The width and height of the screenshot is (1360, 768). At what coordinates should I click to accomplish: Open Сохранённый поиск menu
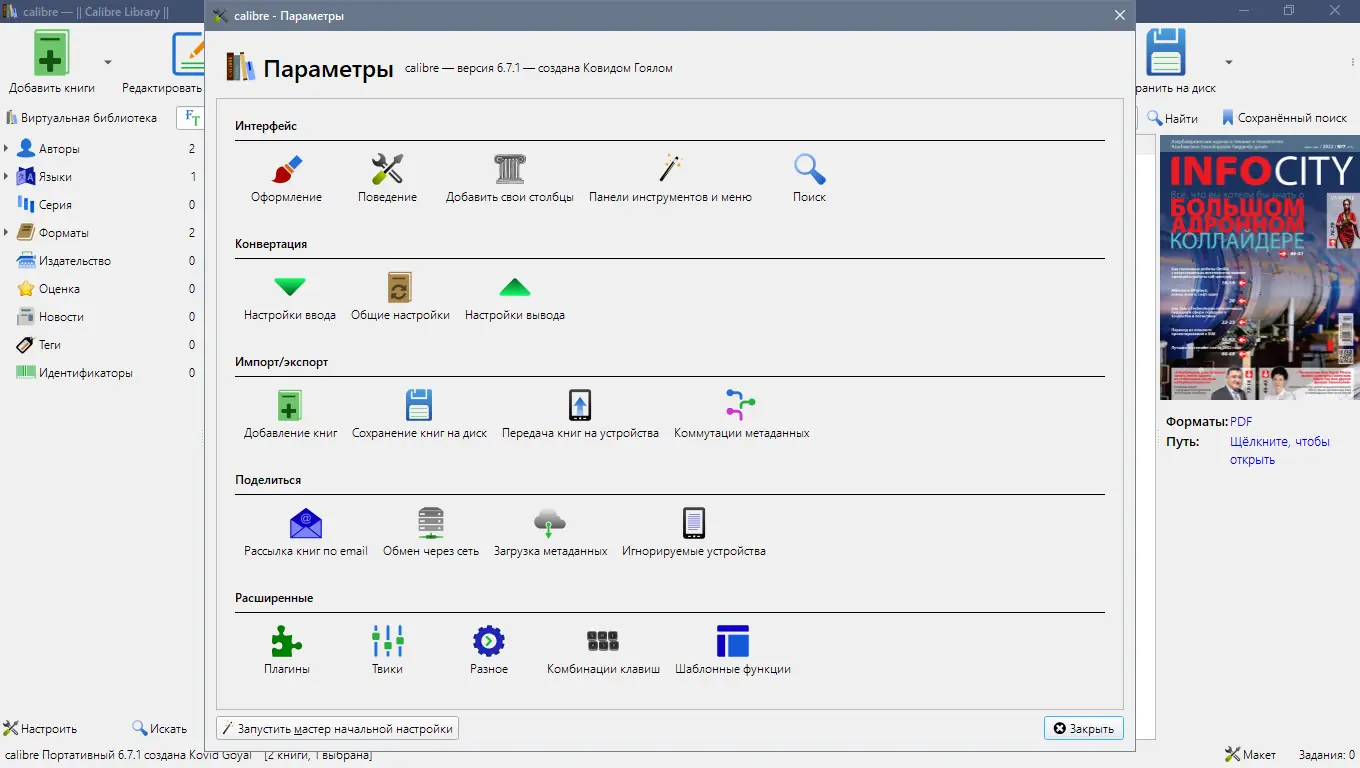point(1284,118)
